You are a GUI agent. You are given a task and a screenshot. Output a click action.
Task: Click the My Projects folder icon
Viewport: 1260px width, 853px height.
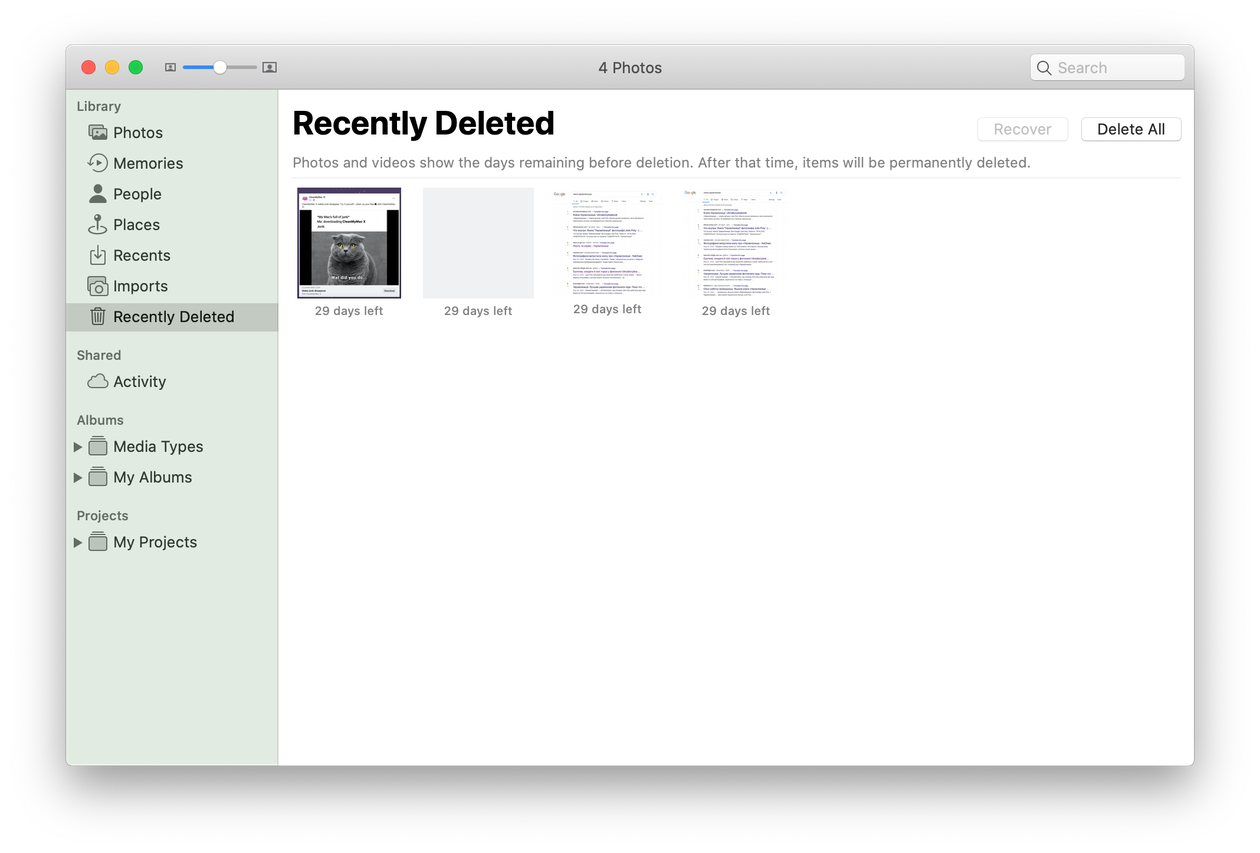point(97,542)
